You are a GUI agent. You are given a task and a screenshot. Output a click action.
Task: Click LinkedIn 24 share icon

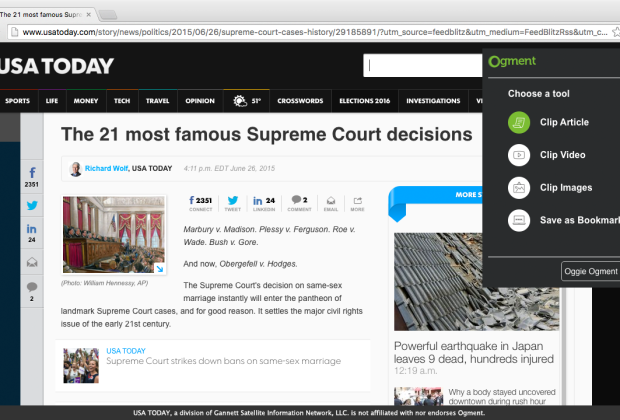[x=264, y=203]
